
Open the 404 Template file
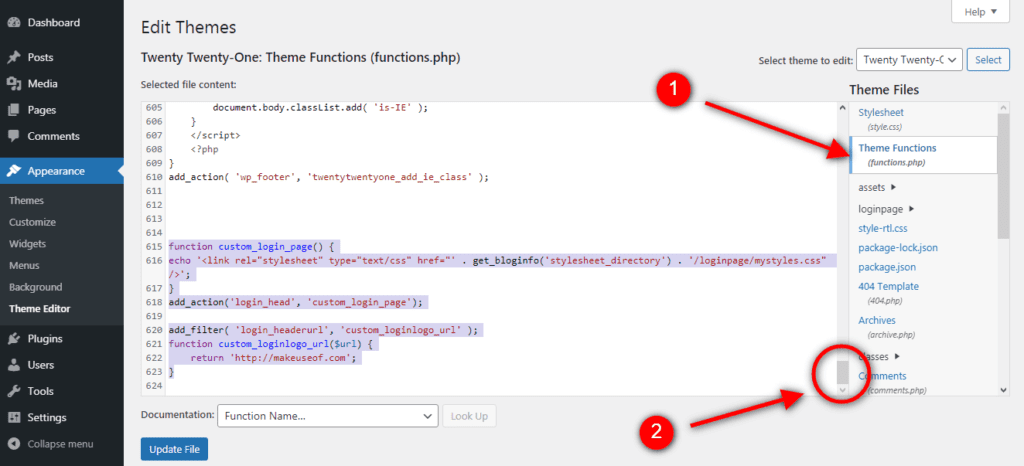[x=889, y=286]
